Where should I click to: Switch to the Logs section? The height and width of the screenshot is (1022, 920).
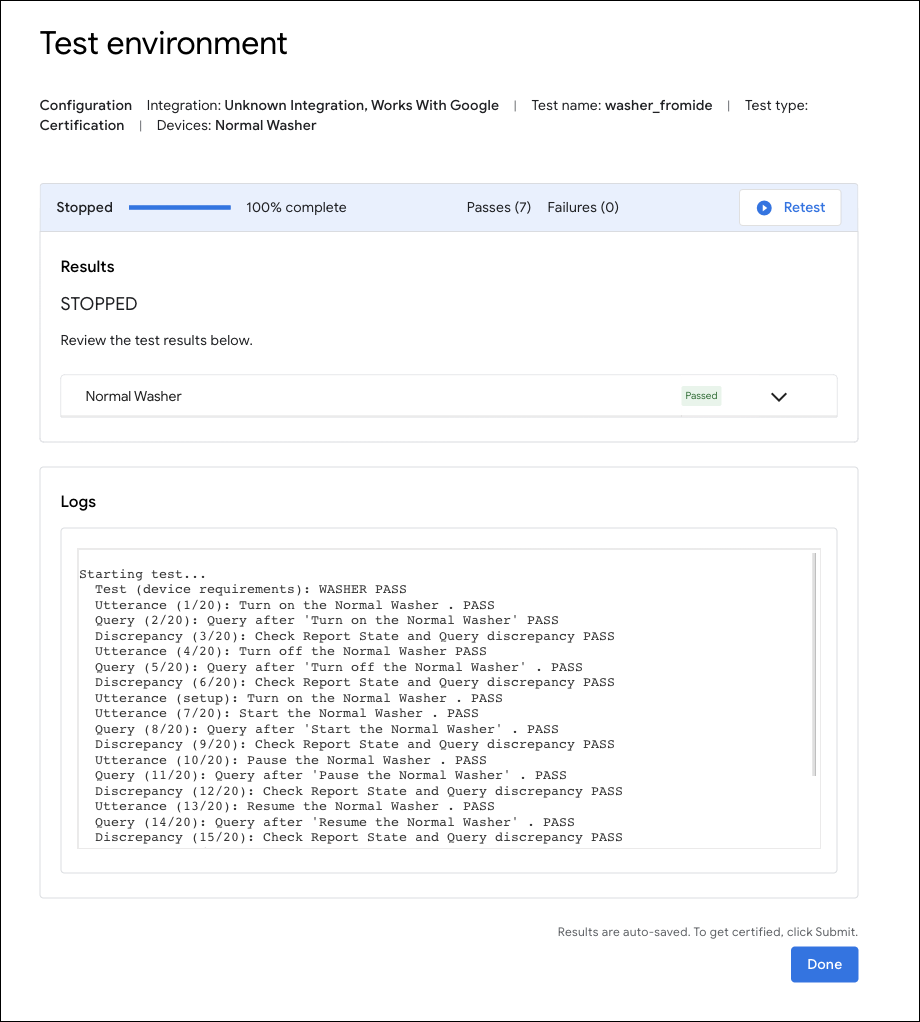point(78,501)
